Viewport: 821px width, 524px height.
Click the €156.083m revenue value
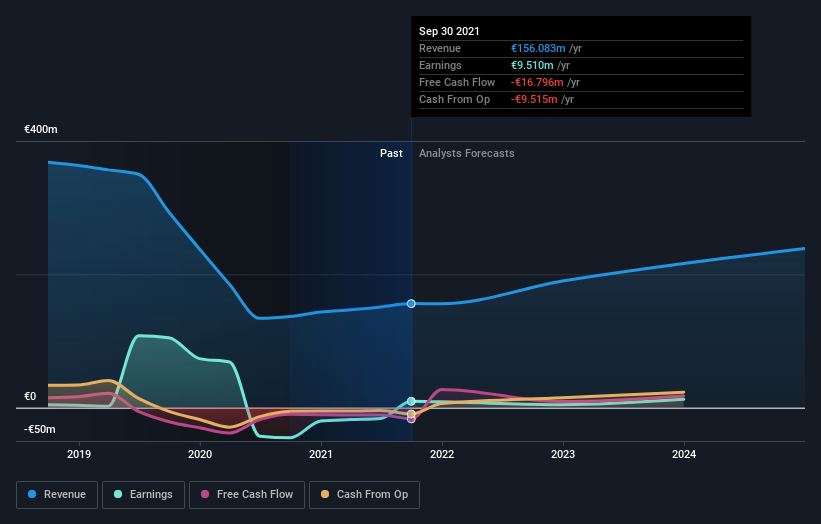[x=538, y=48]
